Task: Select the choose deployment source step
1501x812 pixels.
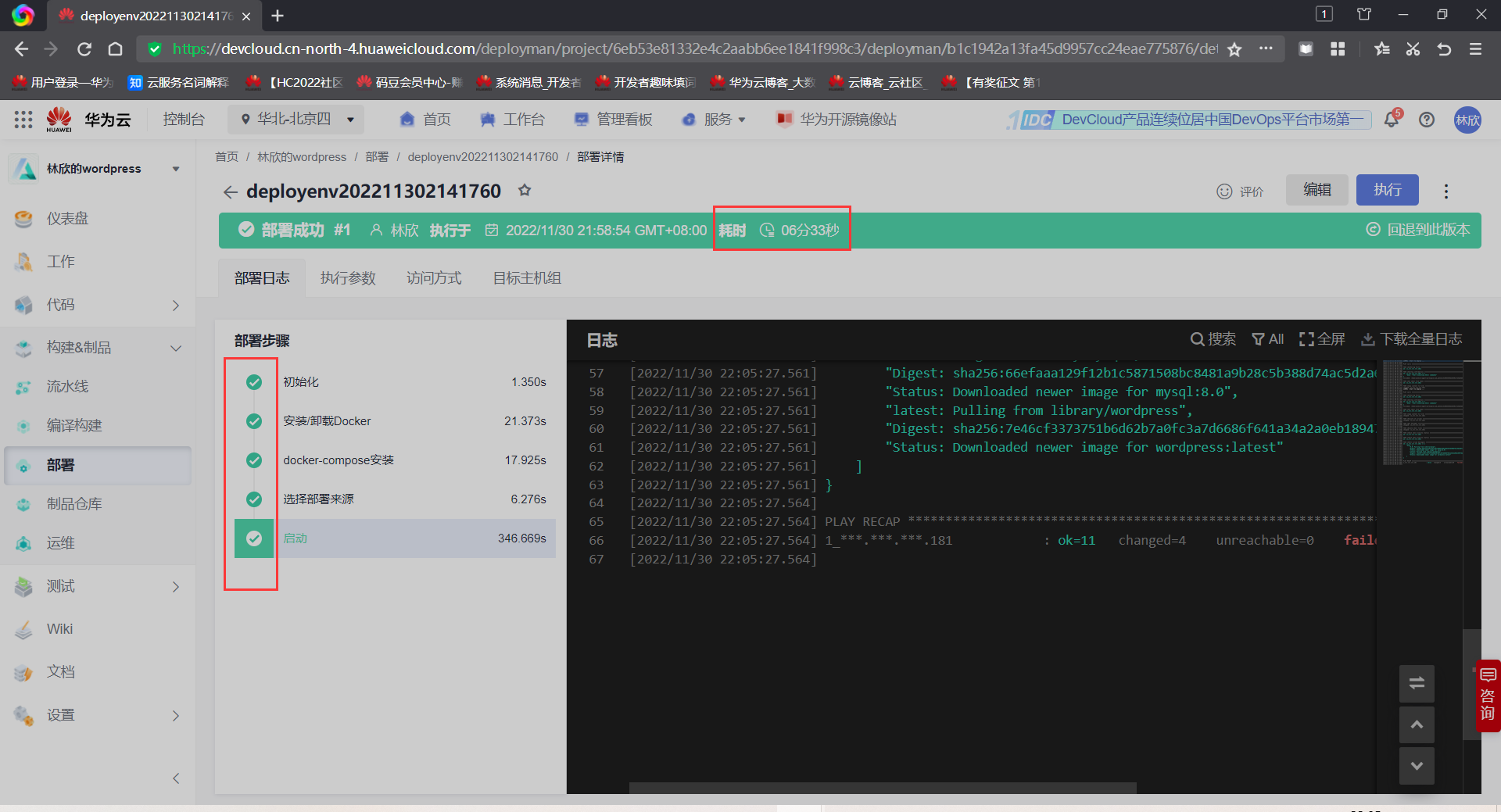Action: 395,499
